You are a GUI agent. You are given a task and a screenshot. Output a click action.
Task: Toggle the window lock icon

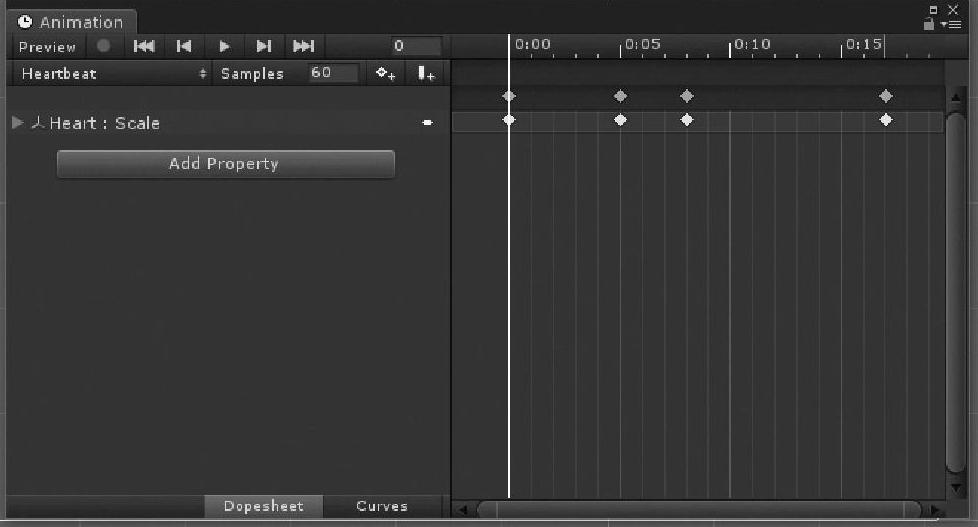tap(929, 24)
